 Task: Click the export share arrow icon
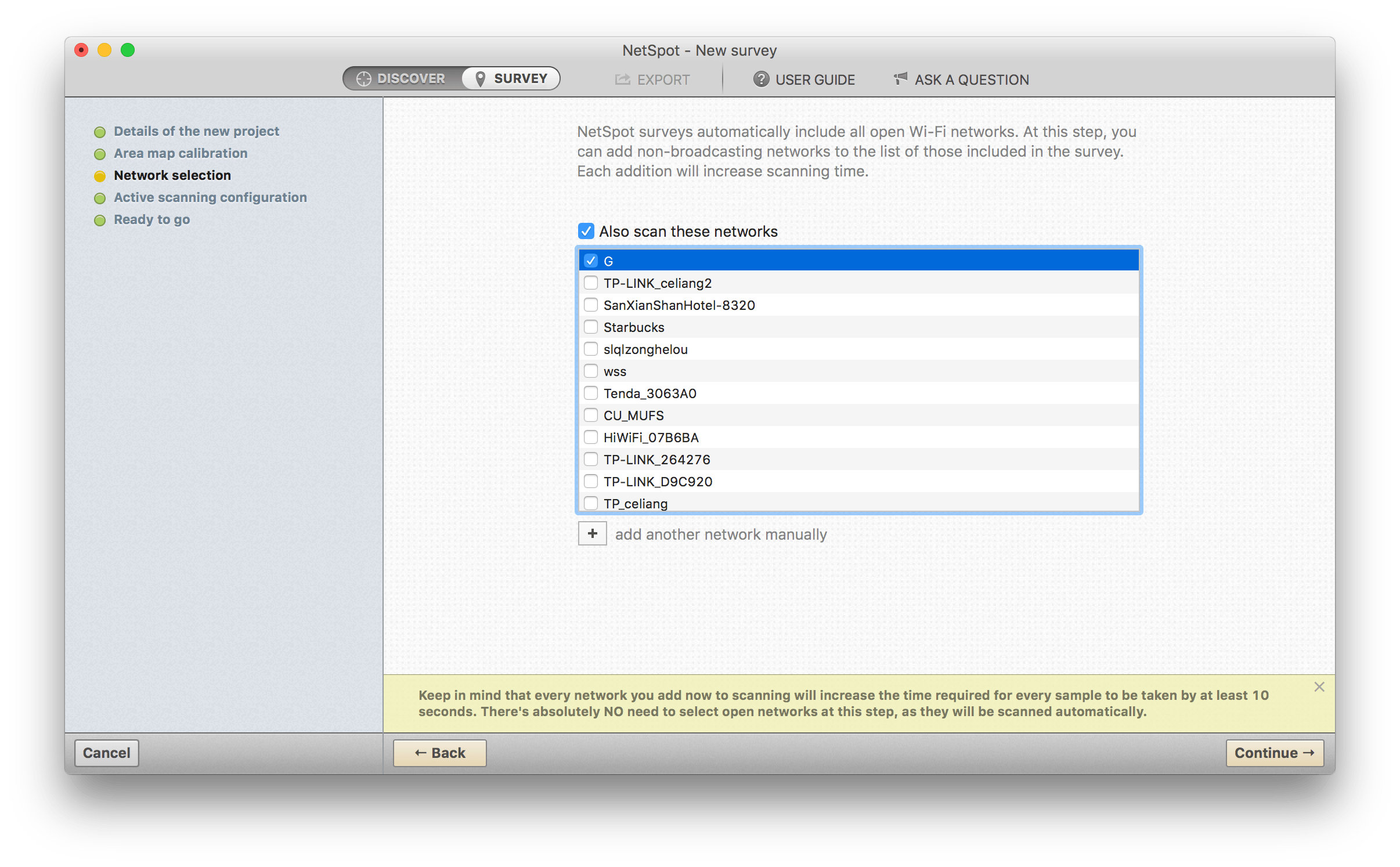coord(622,79)
